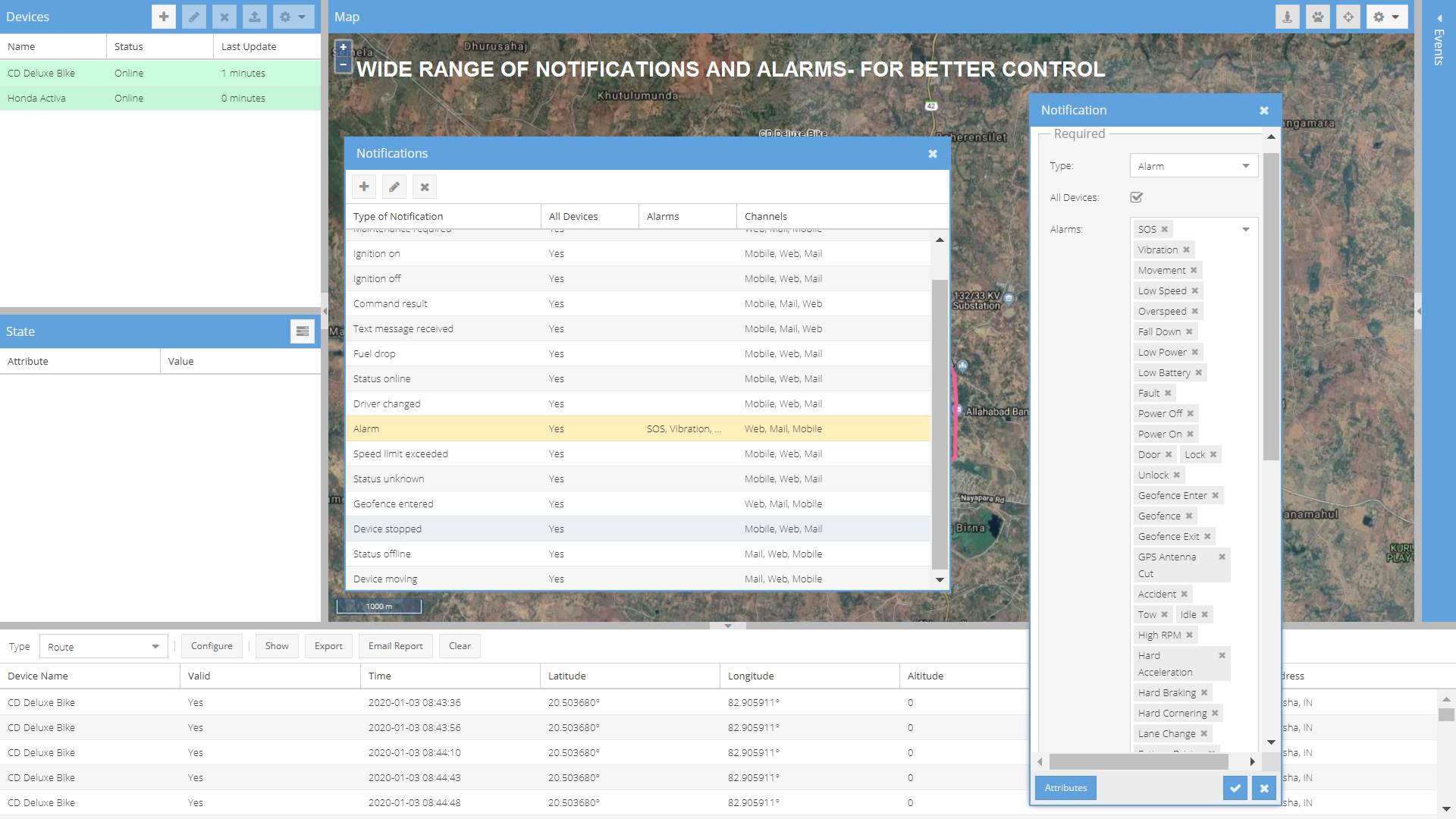Sort report by Time column header

pos(450,676)
